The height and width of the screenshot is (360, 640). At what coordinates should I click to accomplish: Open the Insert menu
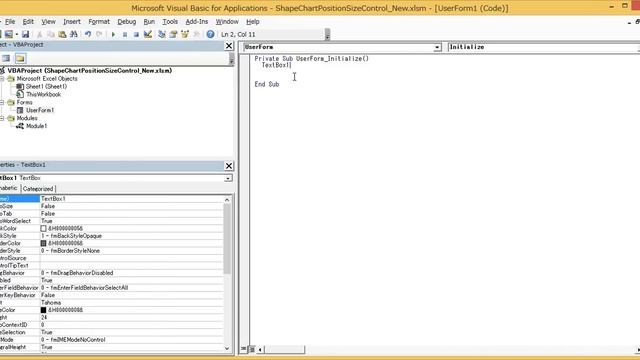[x=72, y=22]
